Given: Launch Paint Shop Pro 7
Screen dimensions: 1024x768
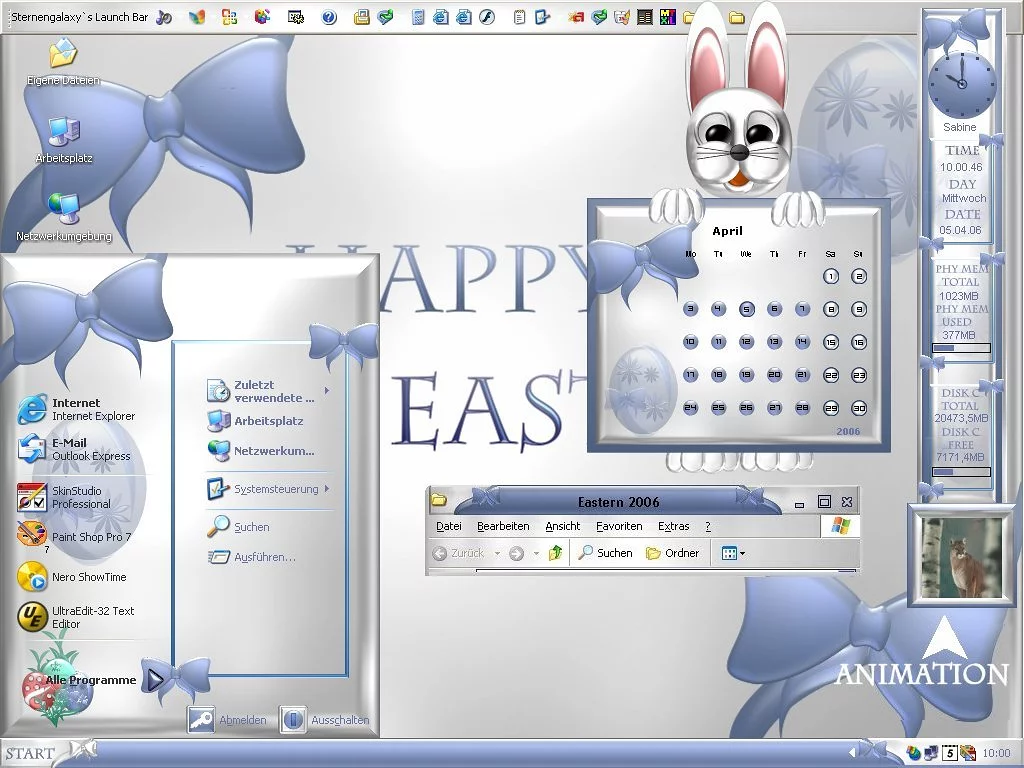Looking at the screenshot, I should 75,537.
